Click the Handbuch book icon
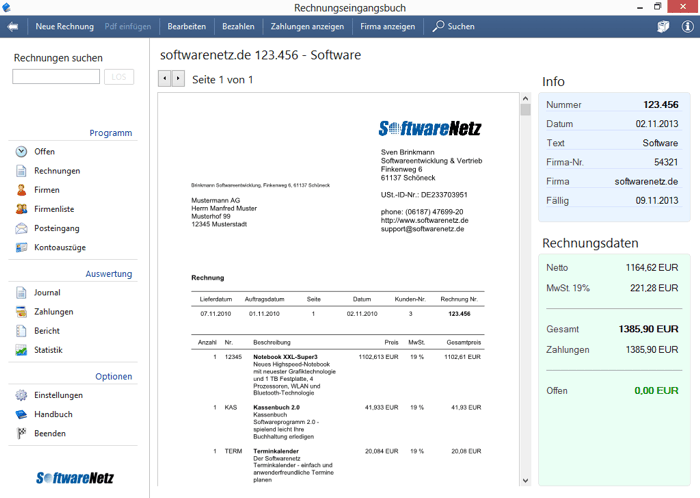This screenshot has width=700, height=498. [21, 414]
